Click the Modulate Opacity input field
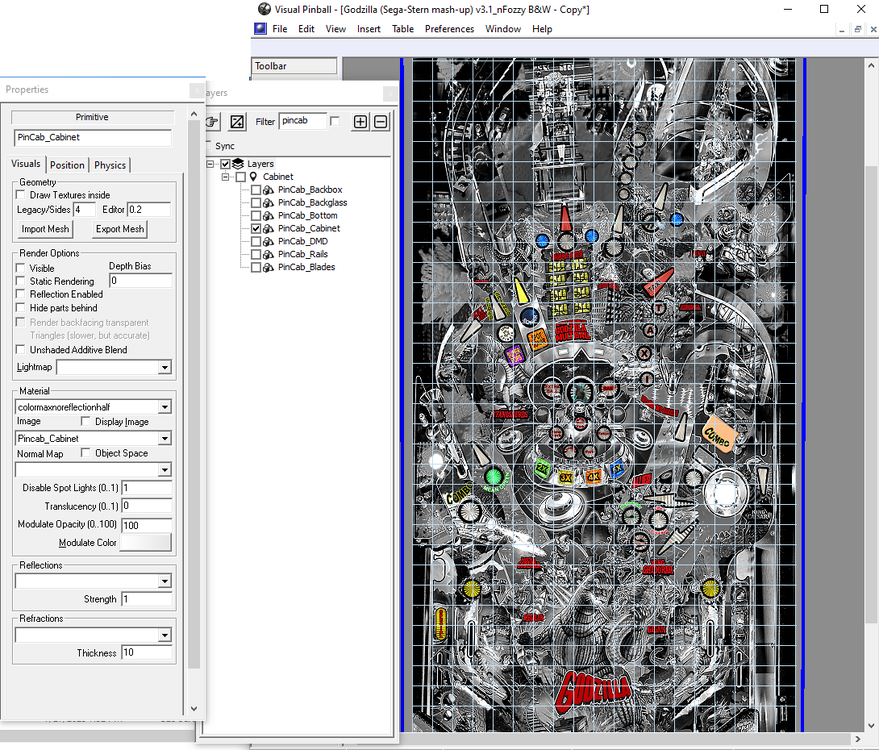This screenshot has height=750, width=879. tap(146, 525)
